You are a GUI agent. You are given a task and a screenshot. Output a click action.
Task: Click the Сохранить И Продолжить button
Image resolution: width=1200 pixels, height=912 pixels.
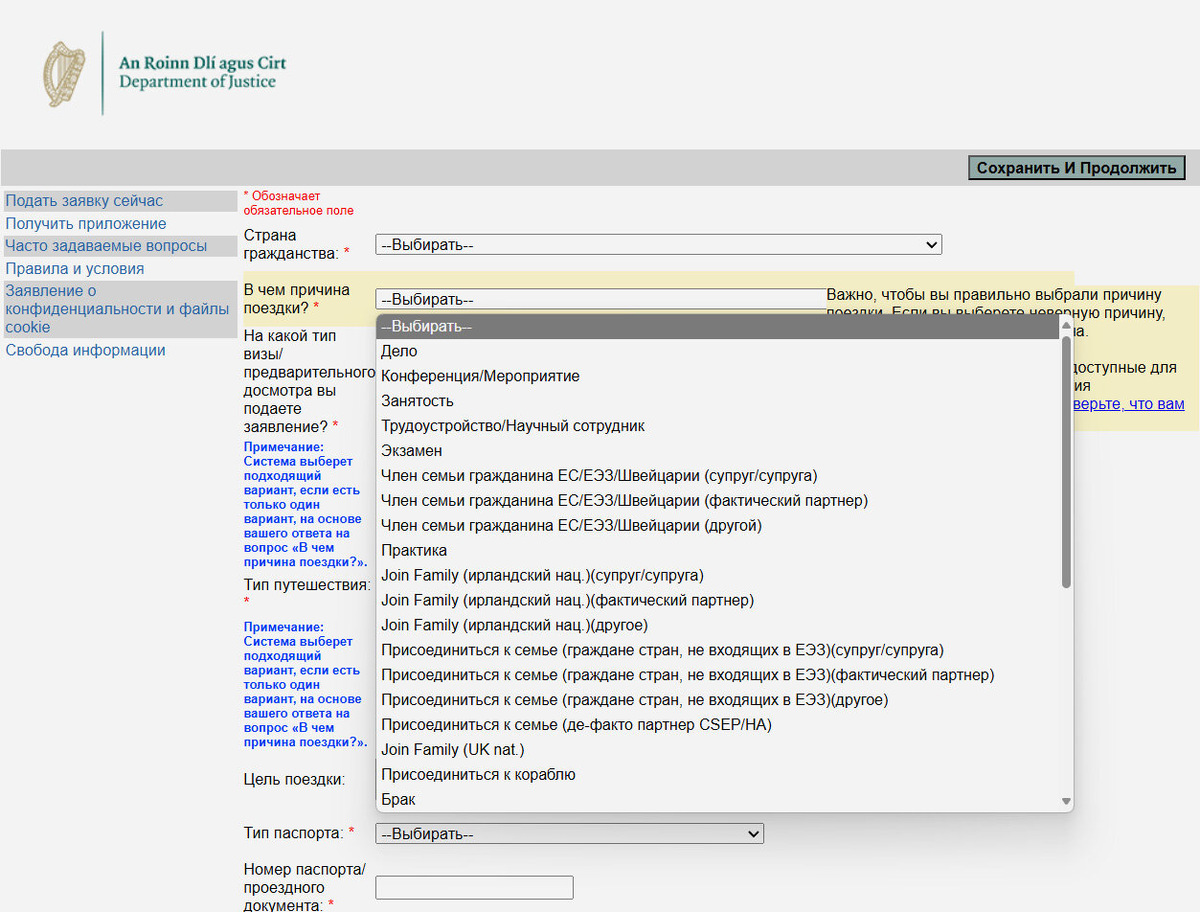pos(1076,168)
